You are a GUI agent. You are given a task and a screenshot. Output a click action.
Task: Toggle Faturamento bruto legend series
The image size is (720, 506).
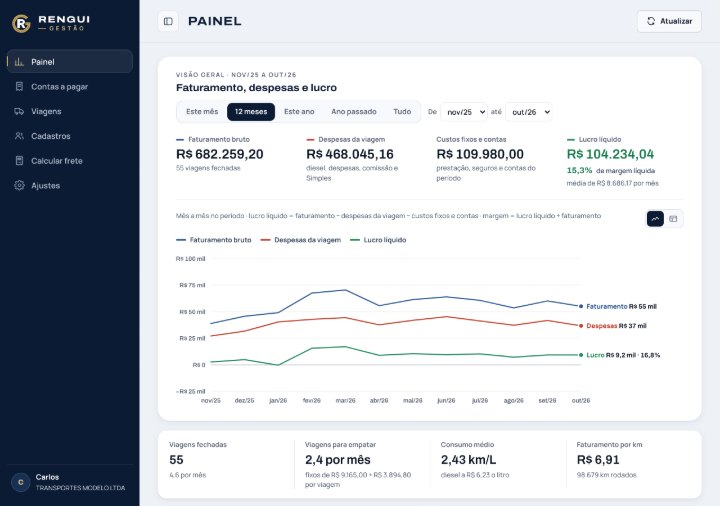point(214,240)
